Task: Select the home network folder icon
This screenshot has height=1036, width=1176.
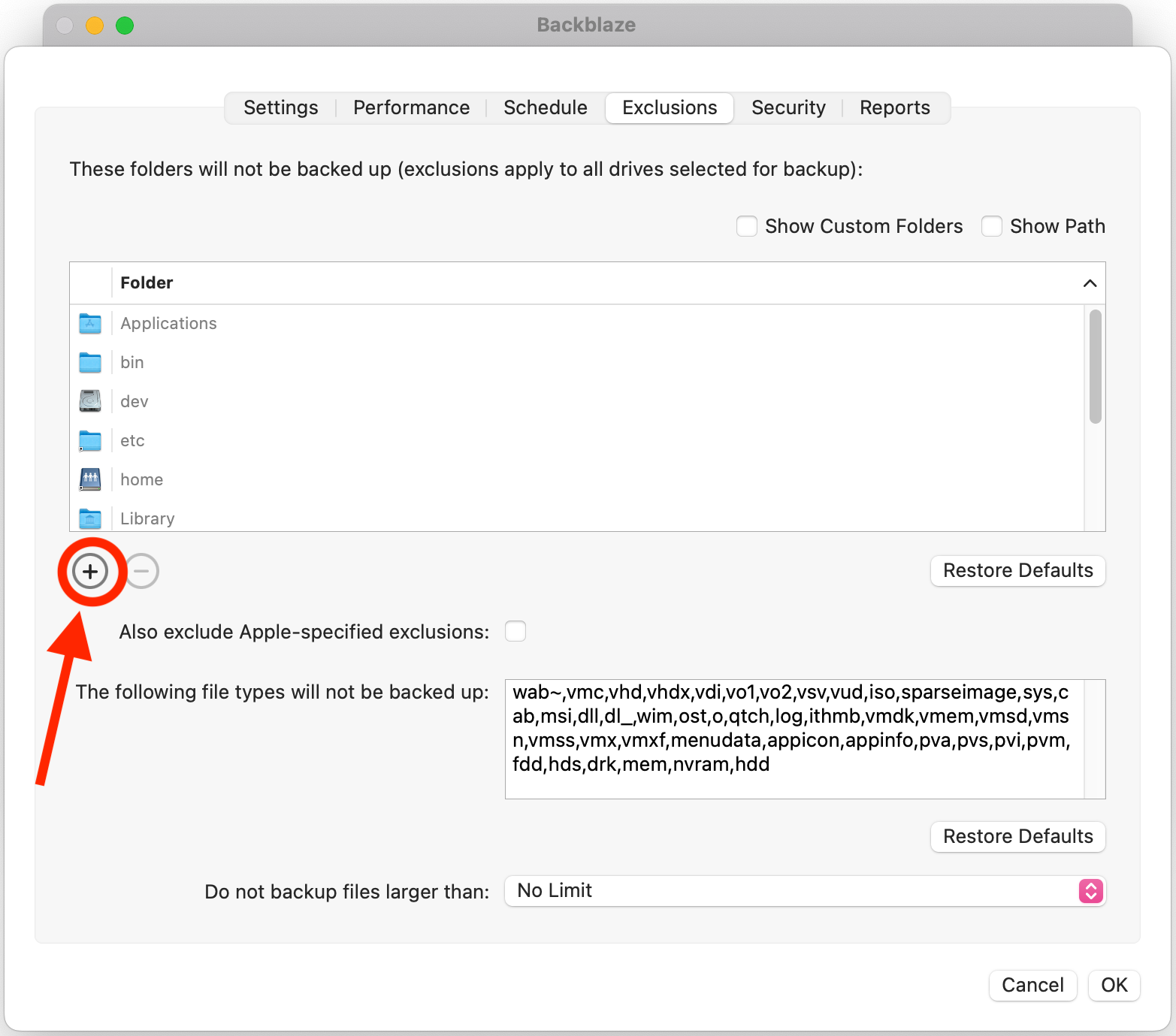Action: click(90, 479)
